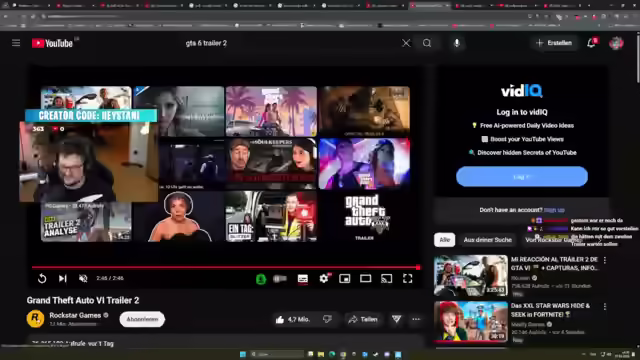The width and height of the screenshot is (640, 360).
Task: Click the triangle icon beside Teilen
Action: 396,319
